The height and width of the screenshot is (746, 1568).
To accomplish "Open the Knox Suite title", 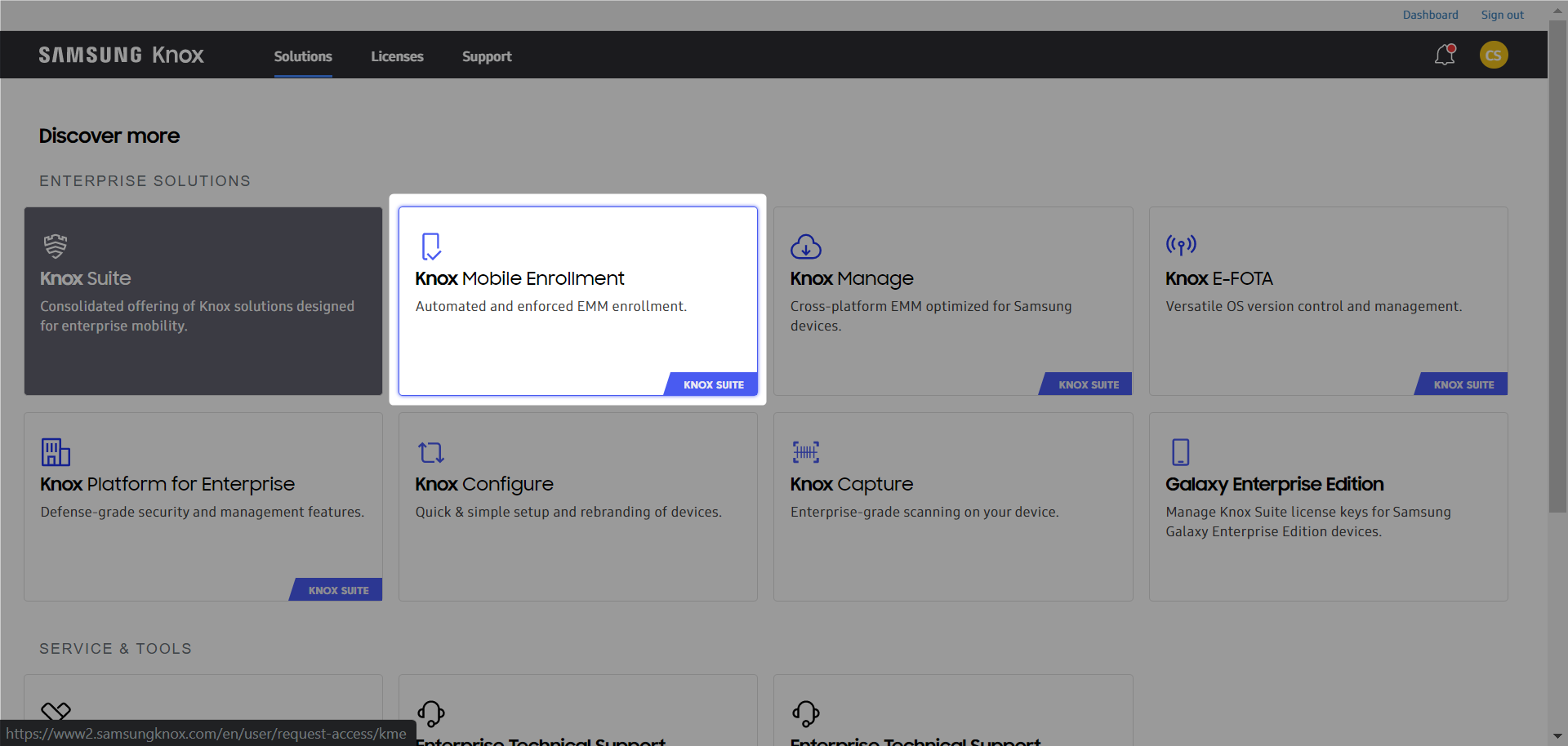I will click(86, 278).
